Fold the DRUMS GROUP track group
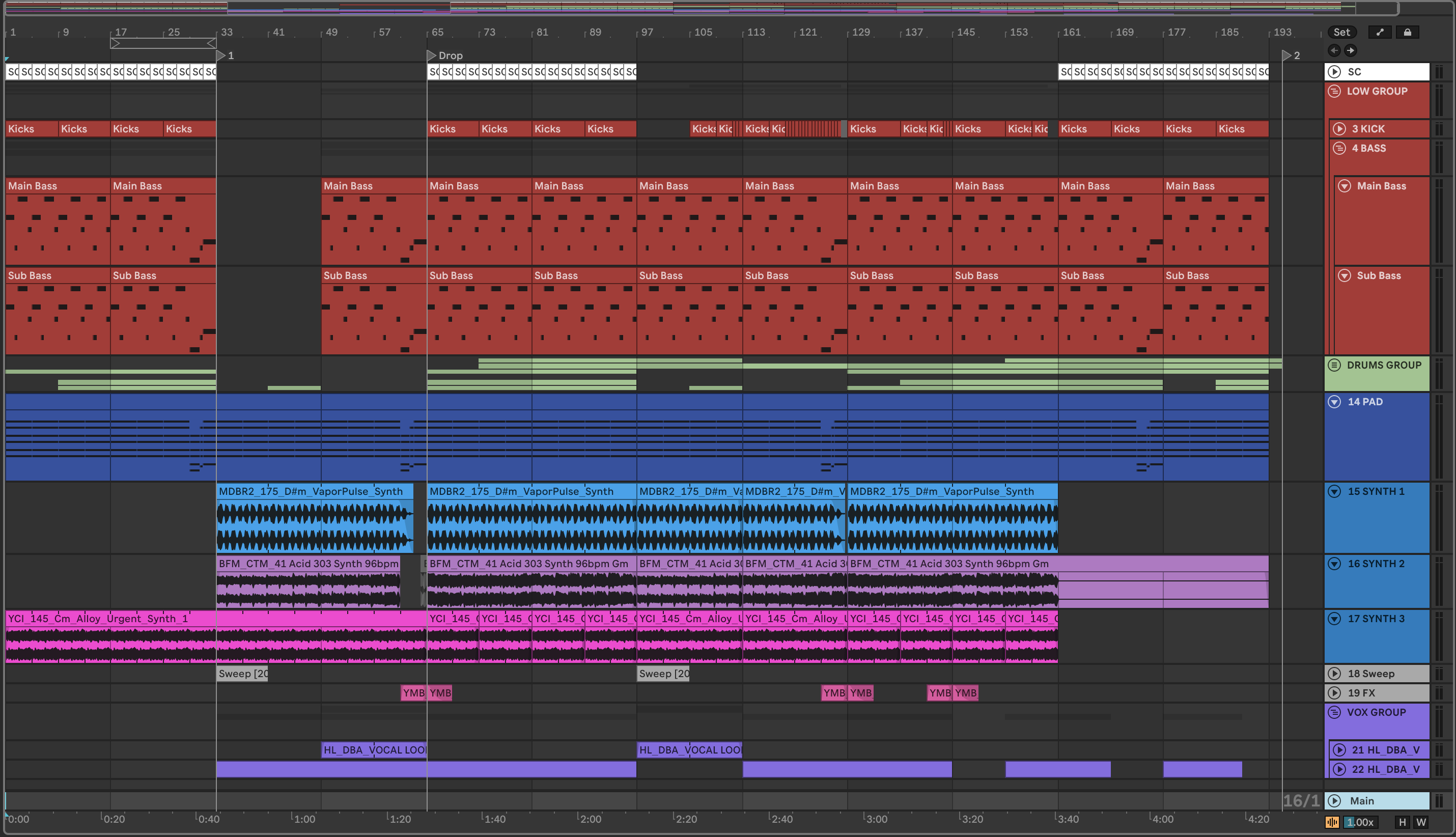 (x=1335, y=365)
